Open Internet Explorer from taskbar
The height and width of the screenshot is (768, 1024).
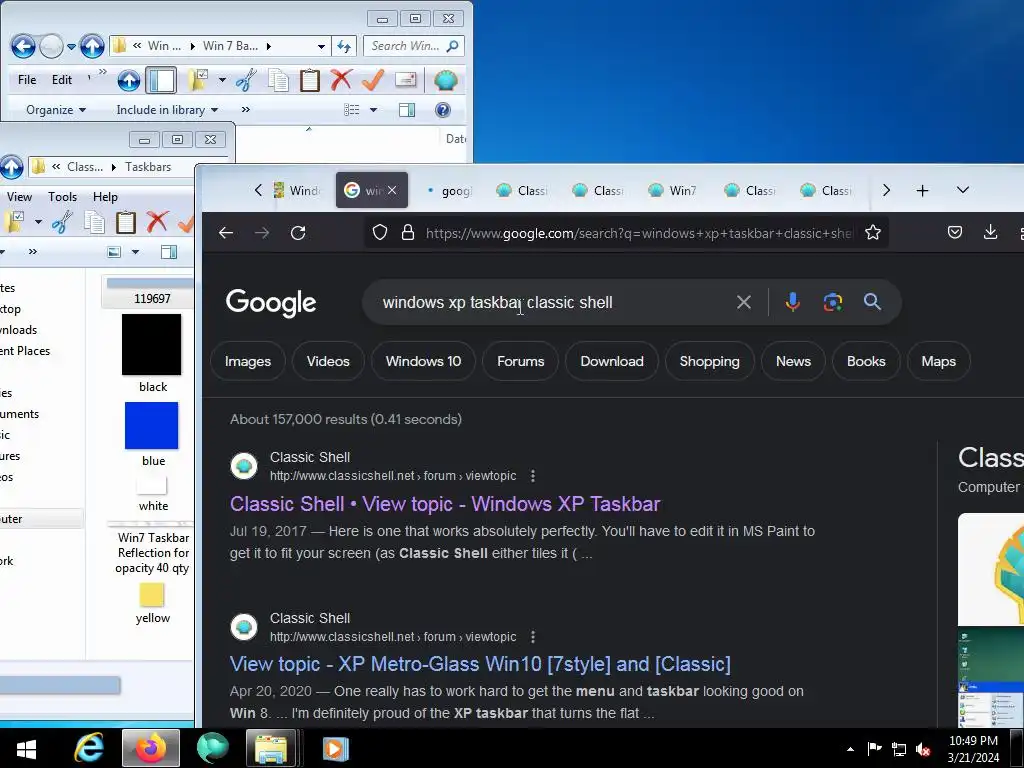pyautogui.click(x=88, y=748)
